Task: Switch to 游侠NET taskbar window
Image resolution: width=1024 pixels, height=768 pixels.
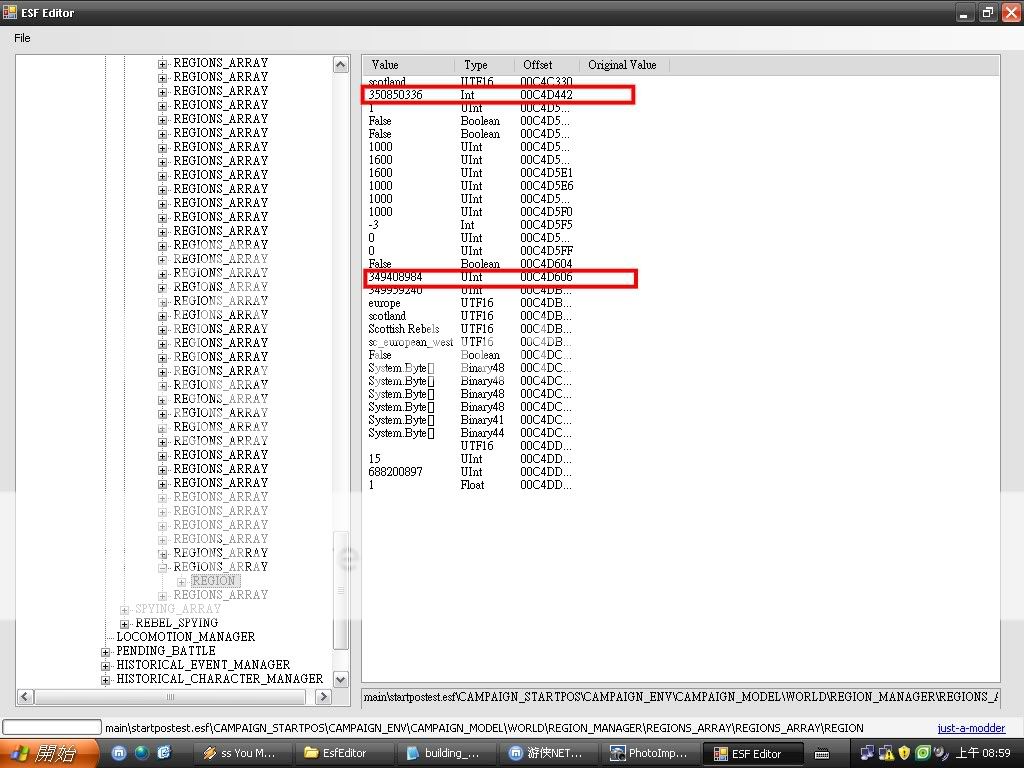Action: coord(550,754)
